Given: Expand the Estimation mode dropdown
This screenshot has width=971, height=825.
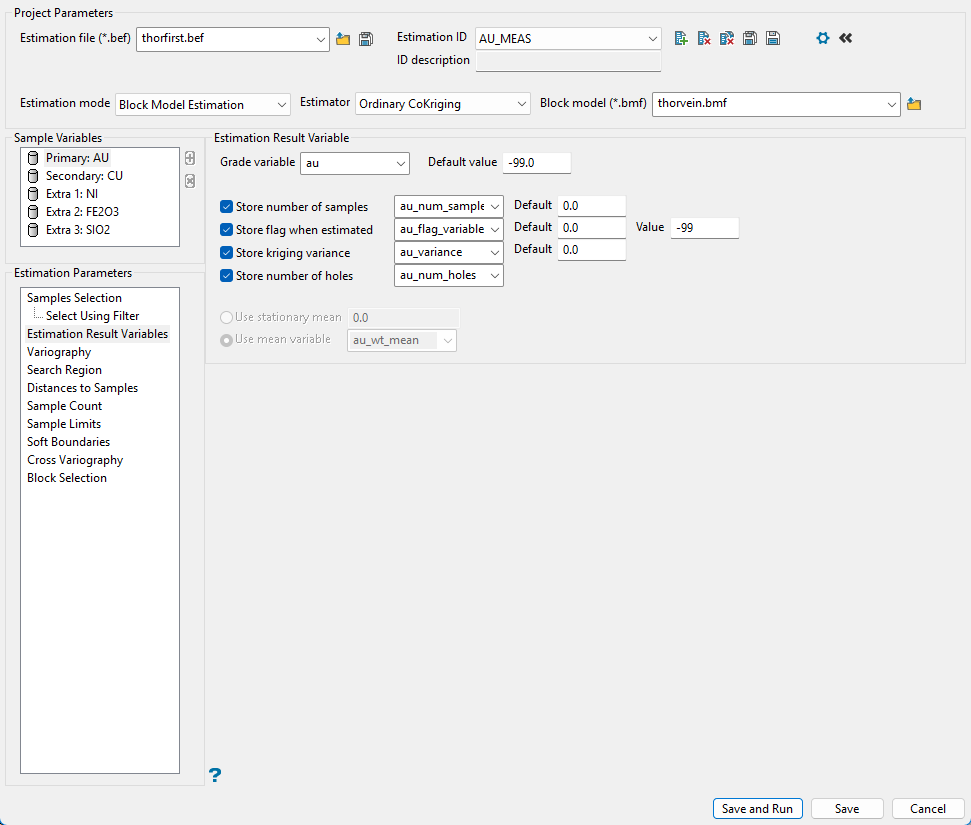Looking at the screenshot, I should pos(203,104).
